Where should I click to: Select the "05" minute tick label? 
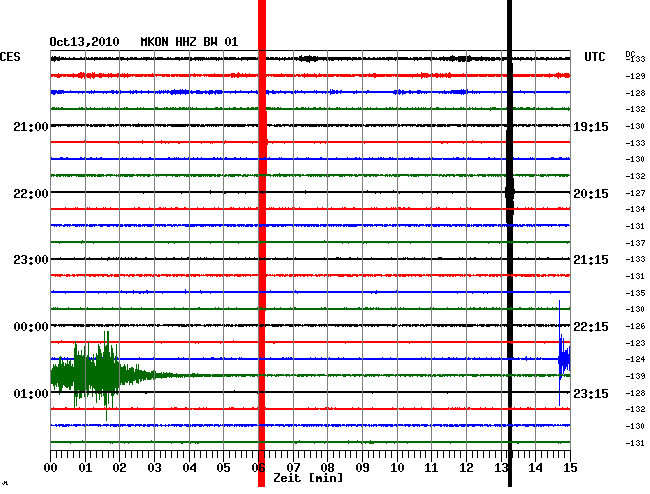coord(223,468)
